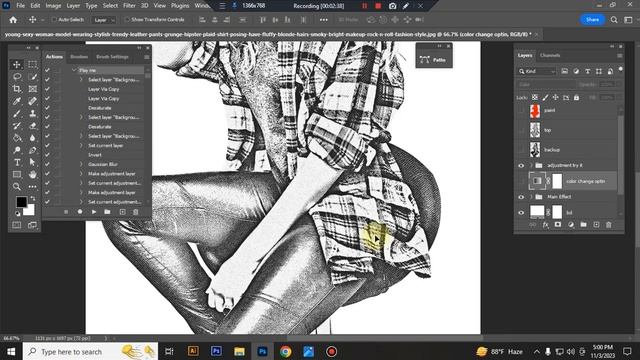Open the Paths panel button
640x360 pixels.
(x=434, y=60)
